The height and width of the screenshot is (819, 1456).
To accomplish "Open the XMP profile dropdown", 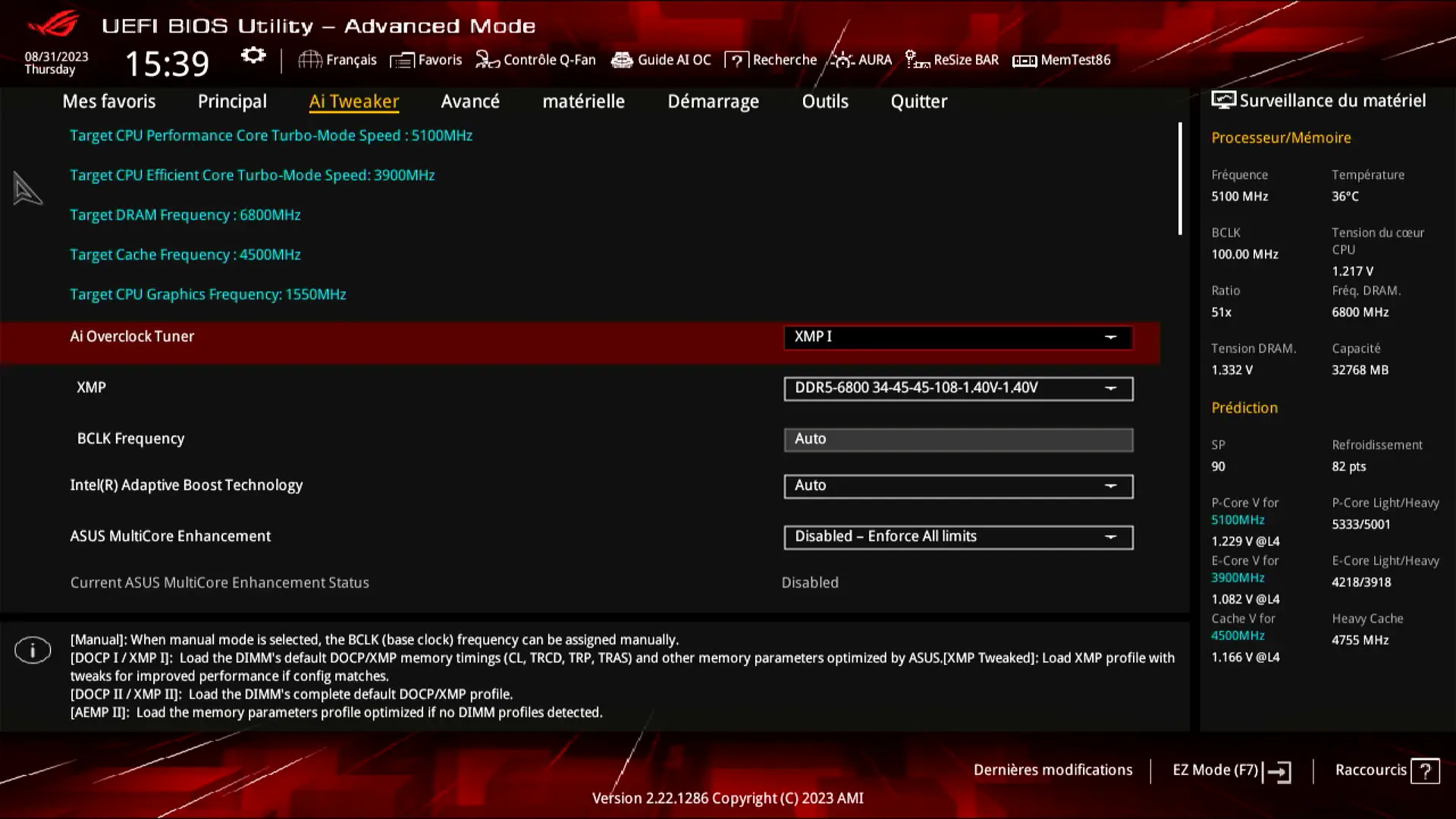I will pos(959,388).
